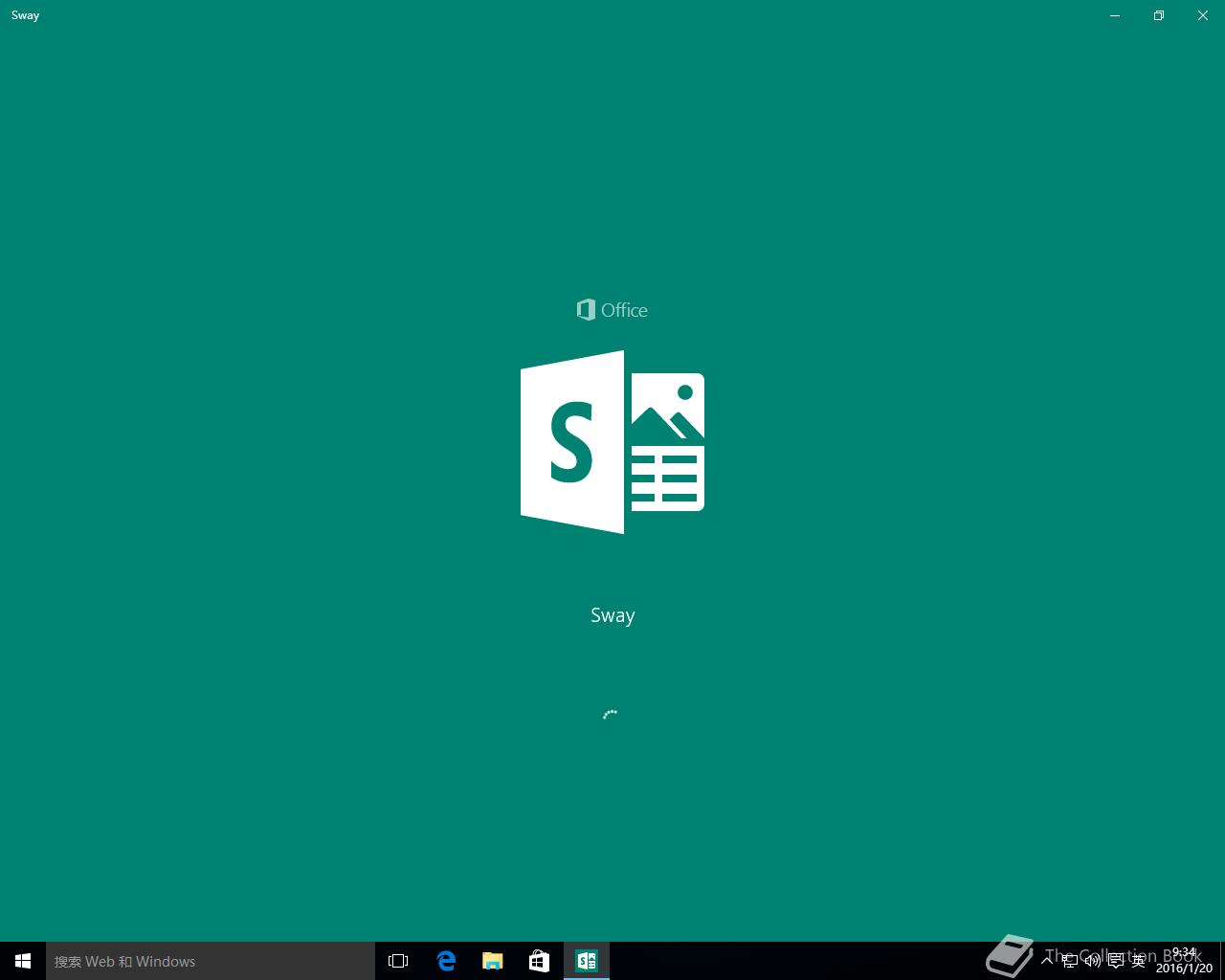Click the large Sway logo on splash screen

pos(612,442)
